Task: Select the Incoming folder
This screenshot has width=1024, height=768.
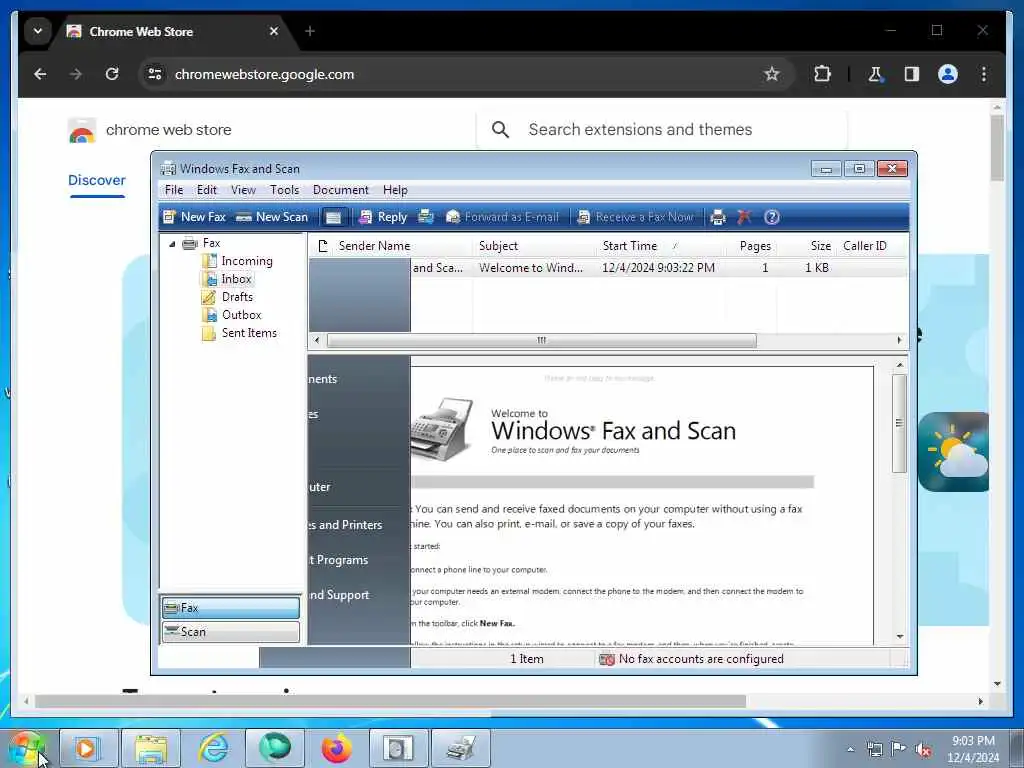Action: click(237, 261)
